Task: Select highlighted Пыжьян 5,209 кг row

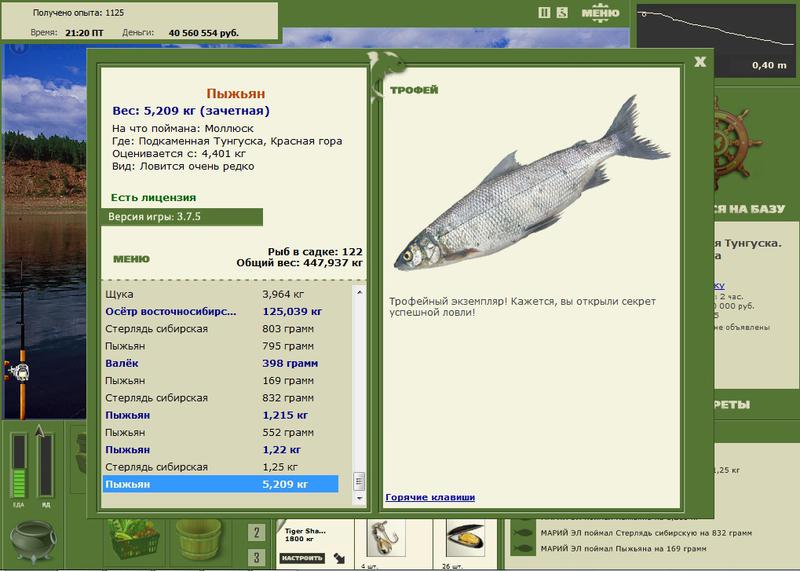Action: tap(220, 484)
